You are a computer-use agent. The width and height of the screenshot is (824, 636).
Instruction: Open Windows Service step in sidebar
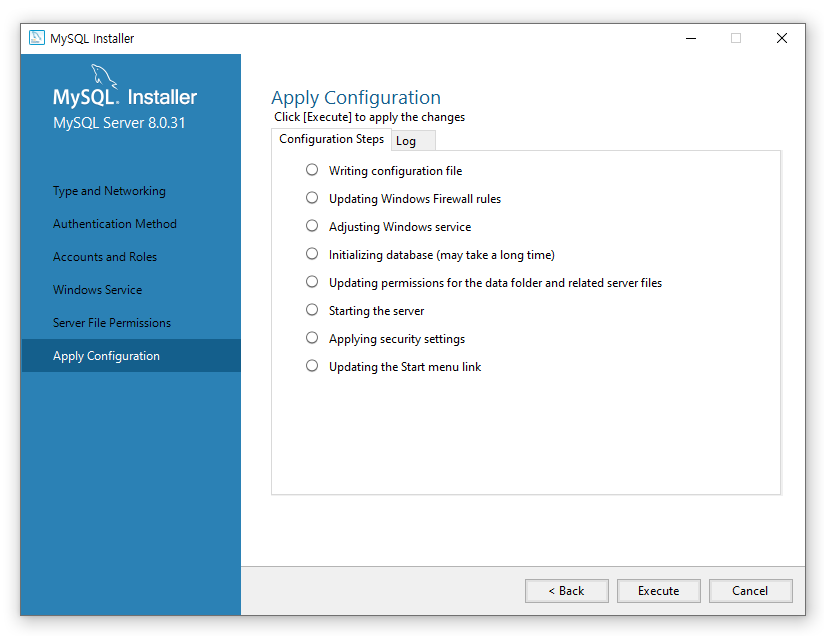tap(98, 290)
